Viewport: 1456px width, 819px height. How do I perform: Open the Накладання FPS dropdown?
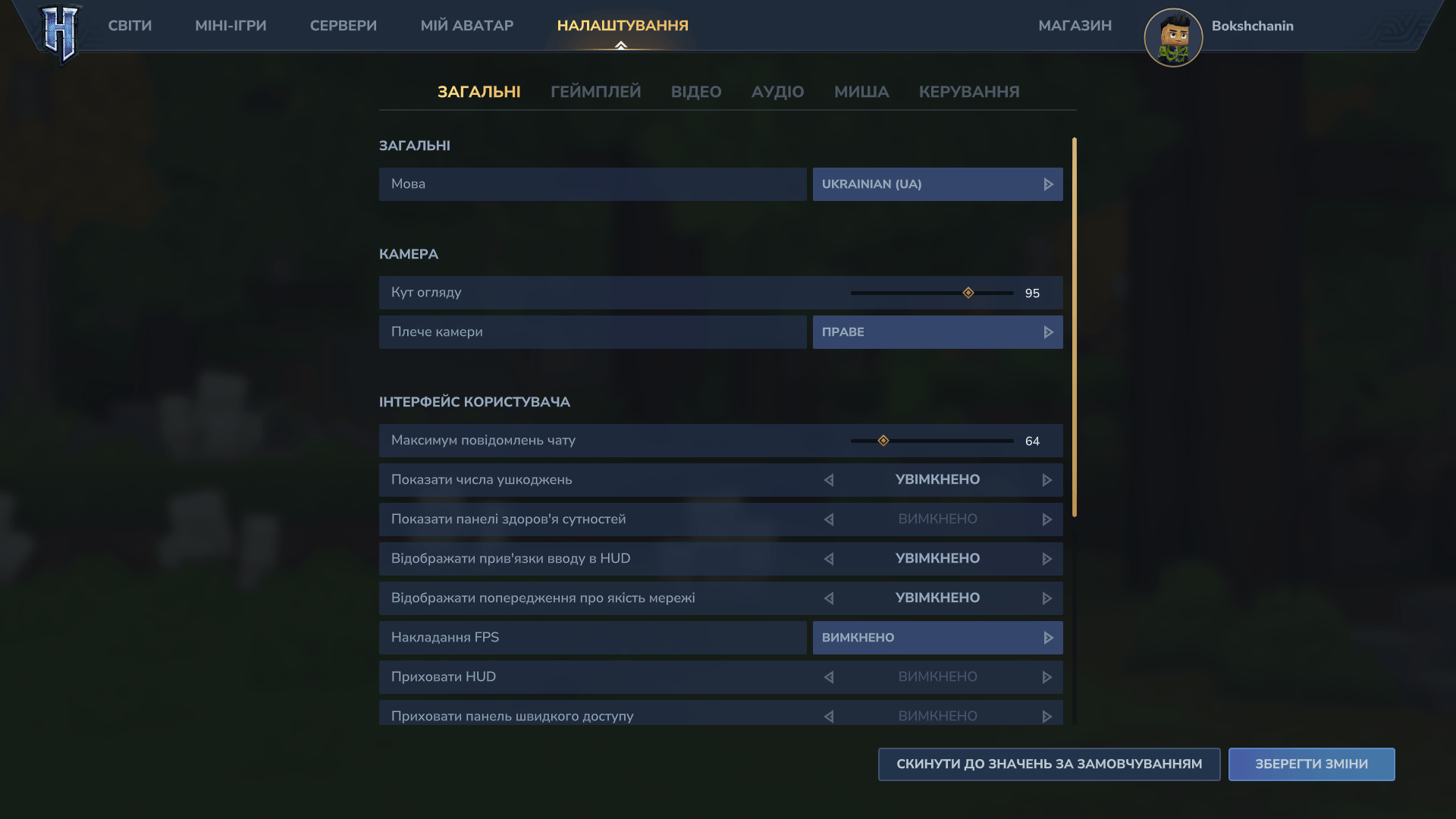click(937, 638)
